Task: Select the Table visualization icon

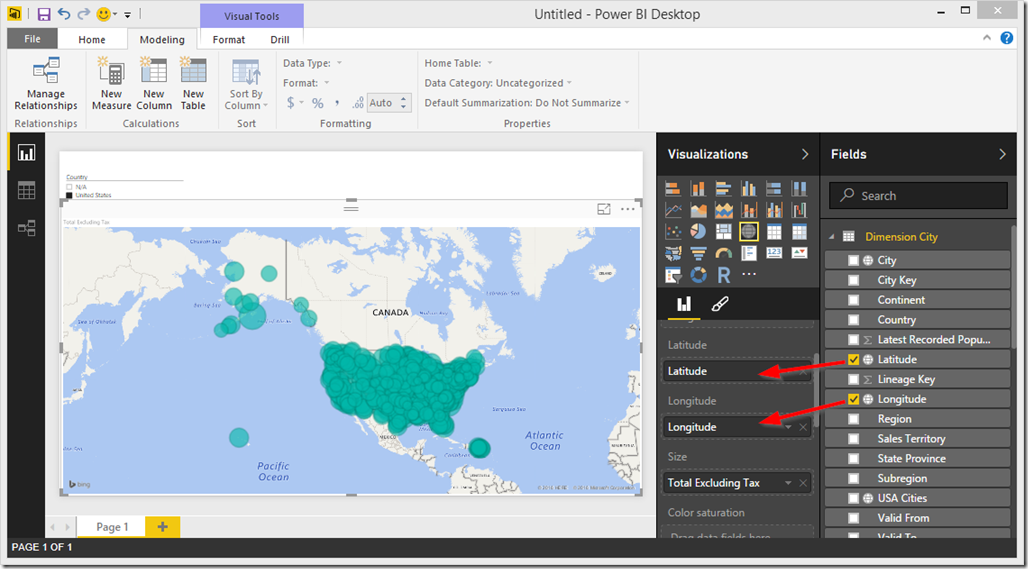Action: [x=774, y=231]
